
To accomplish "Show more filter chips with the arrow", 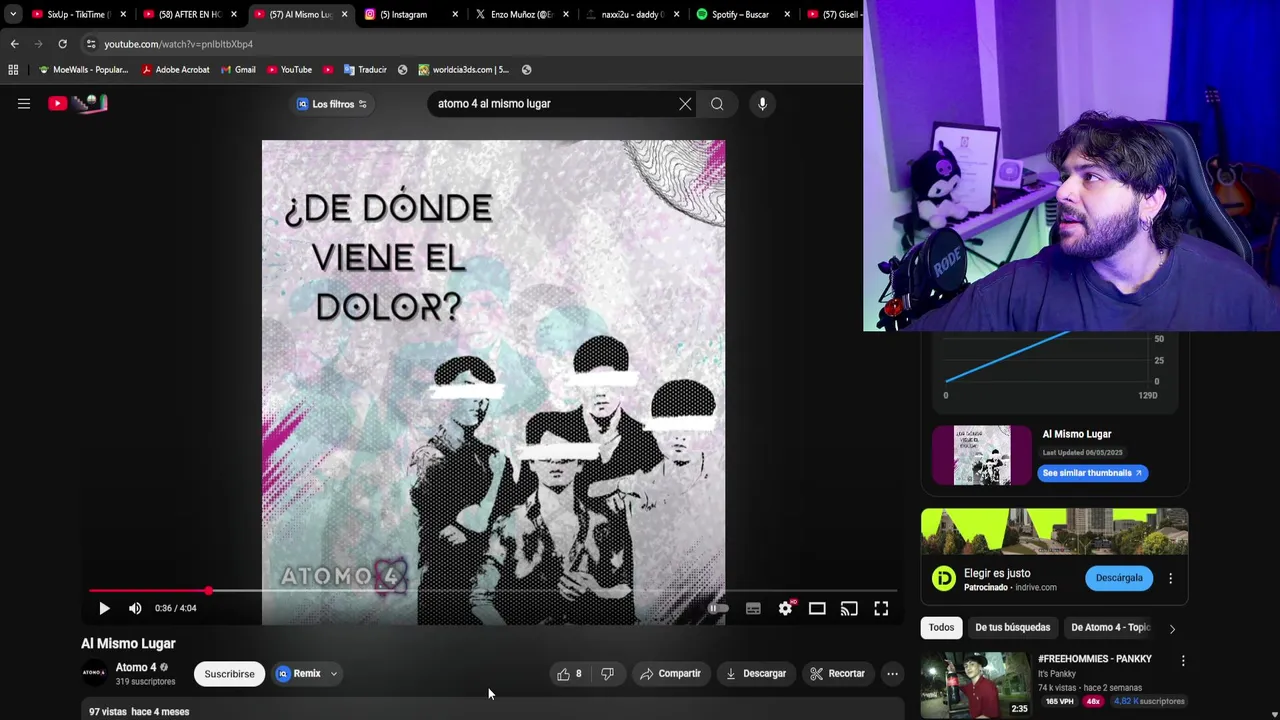I will [1172, 629].
